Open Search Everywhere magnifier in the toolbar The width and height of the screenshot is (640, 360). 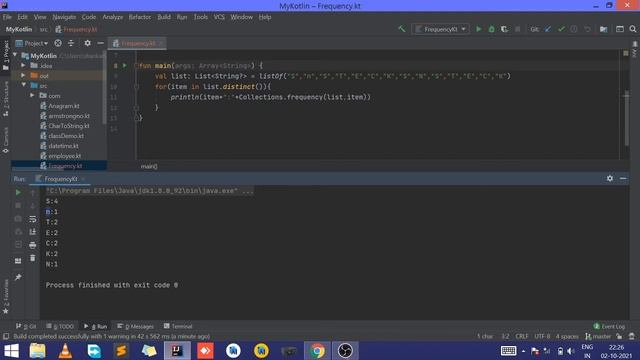tap(633, 29)
